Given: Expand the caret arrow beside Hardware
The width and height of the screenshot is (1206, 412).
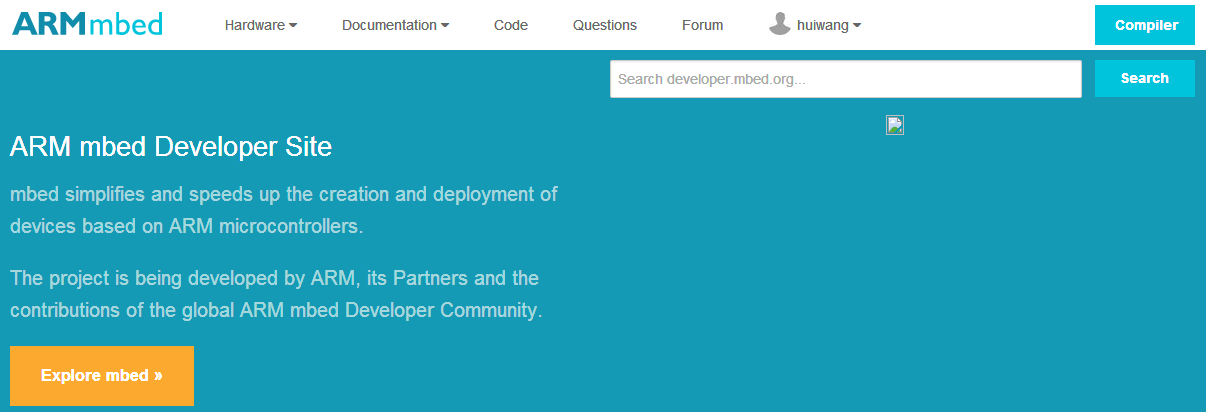Looking at the screenshot, I should point(293,26).
